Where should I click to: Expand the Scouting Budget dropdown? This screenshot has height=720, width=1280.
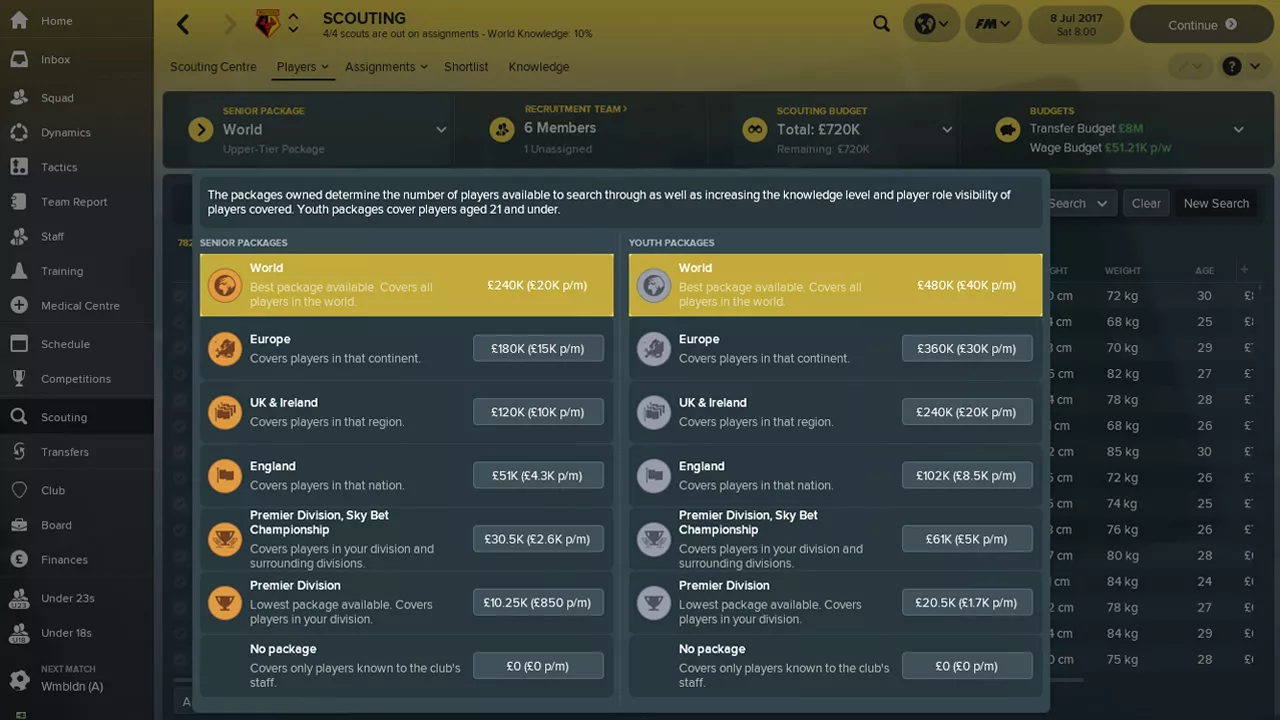(x=946, y=130)
